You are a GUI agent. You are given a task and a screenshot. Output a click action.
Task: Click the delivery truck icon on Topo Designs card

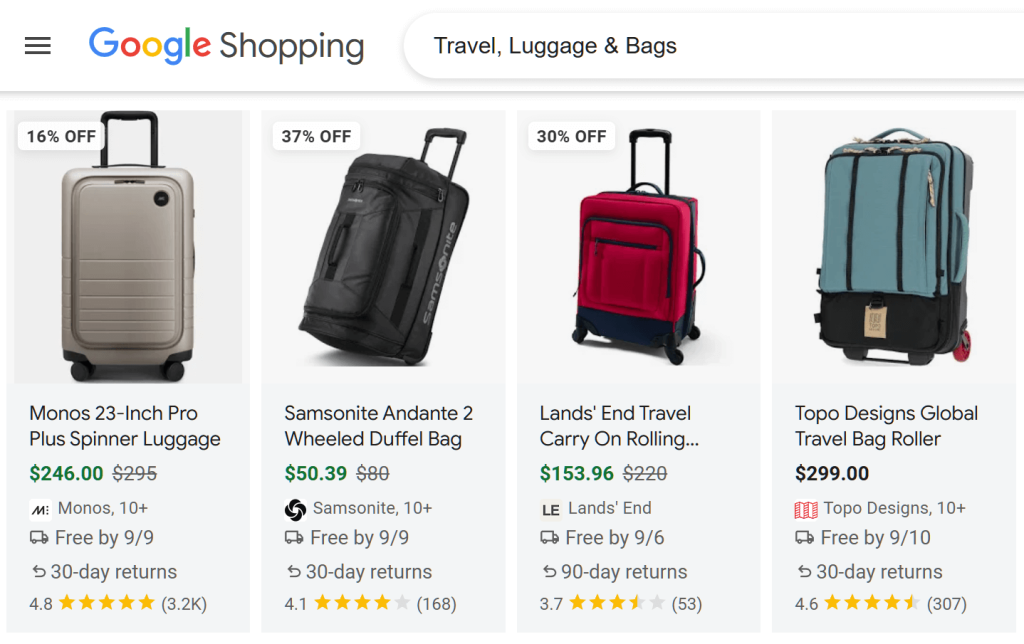[804, 538]
